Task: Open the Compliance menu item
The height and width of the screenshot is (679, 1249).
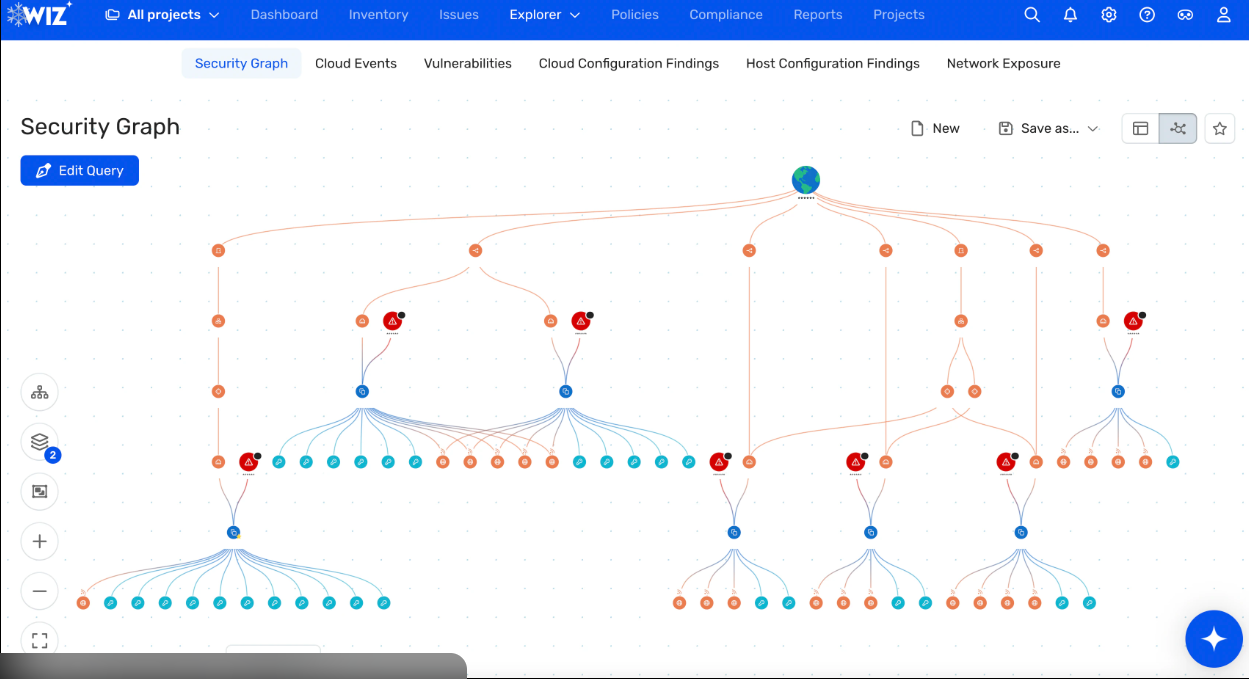Action: [x=726, y=15]
